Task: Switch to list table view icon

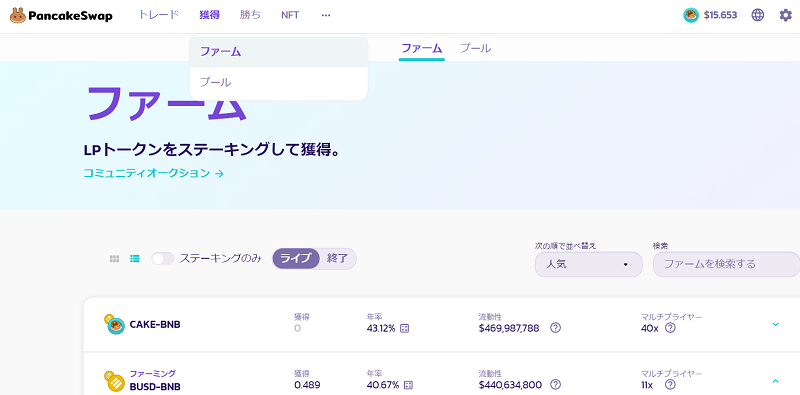Action: (x=135, y=259)
